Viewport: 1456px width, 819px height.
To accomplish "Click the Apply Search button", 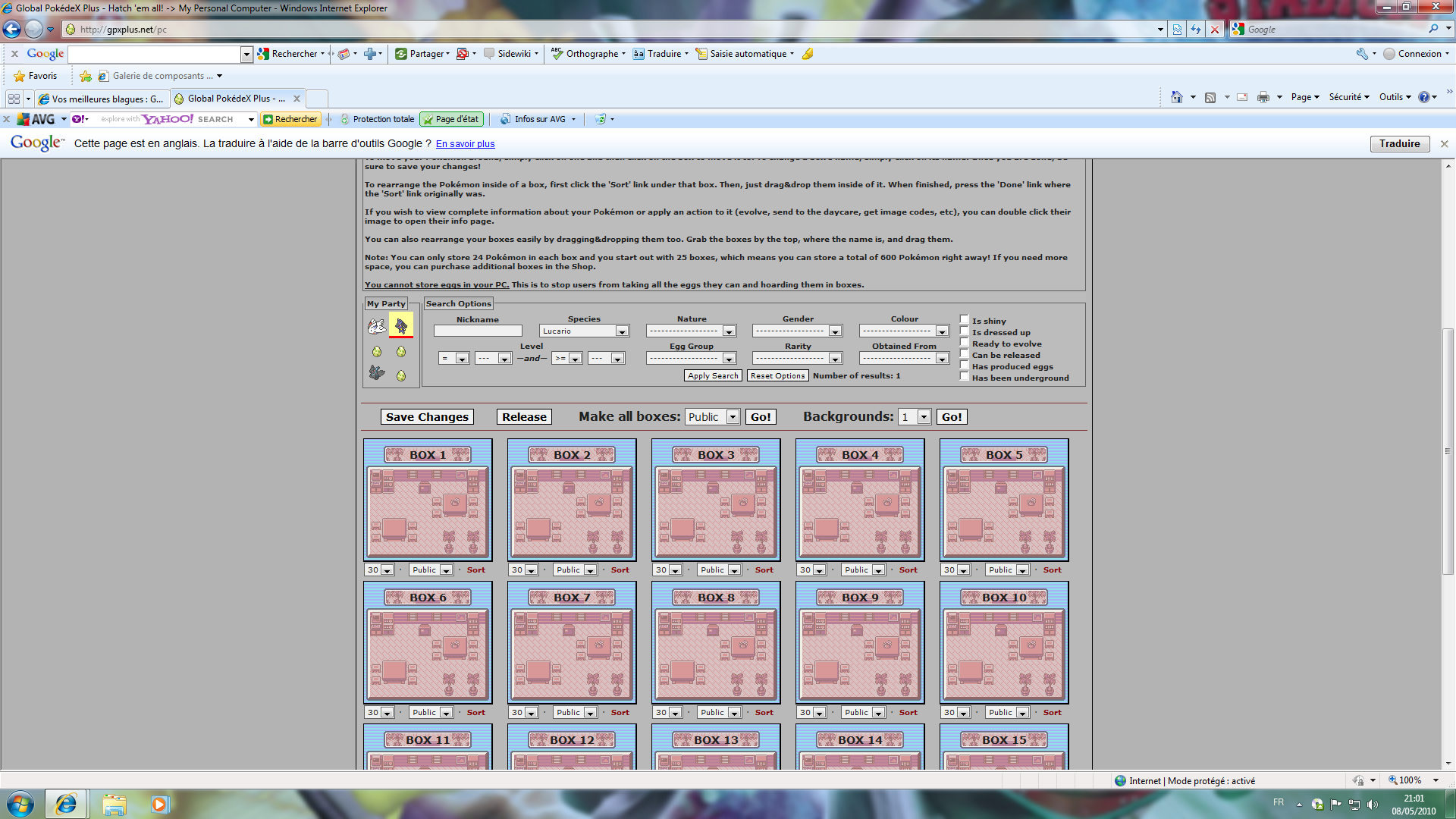I will 713,376.
